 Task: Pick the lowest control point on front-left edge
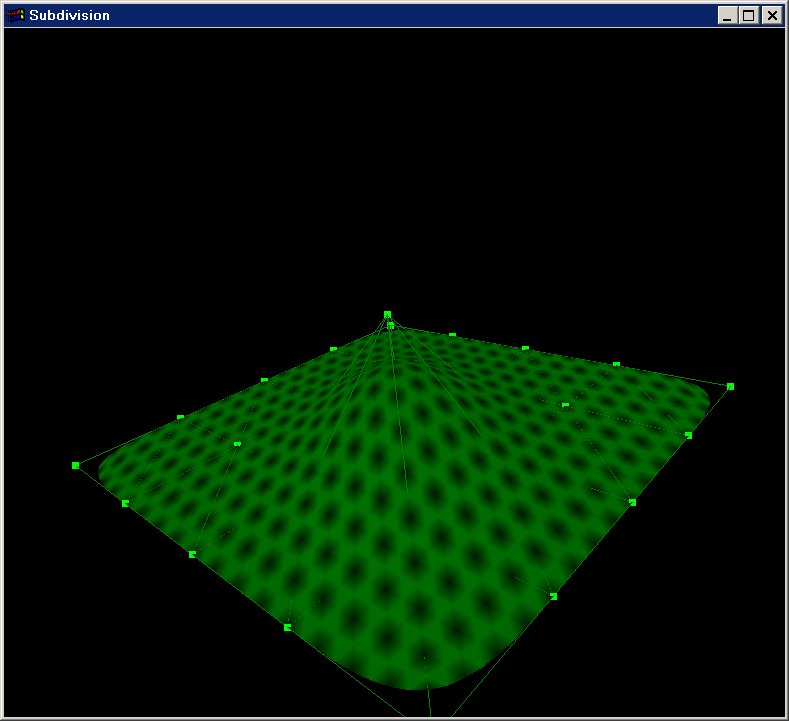click(x=287, y=627)
